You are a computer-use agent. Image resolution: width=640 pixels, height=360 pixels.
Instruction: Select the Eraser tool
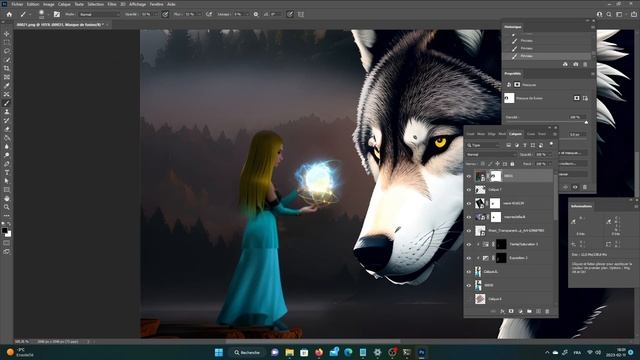(7, 129)
